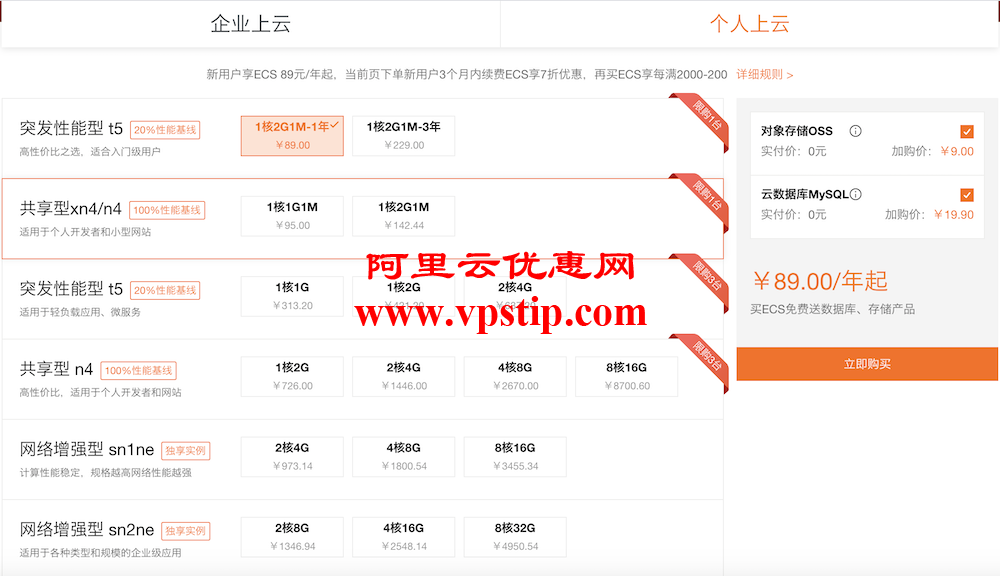Click the 20%性能基线 tag beside first 突发性能型 t5

point(165,130)
